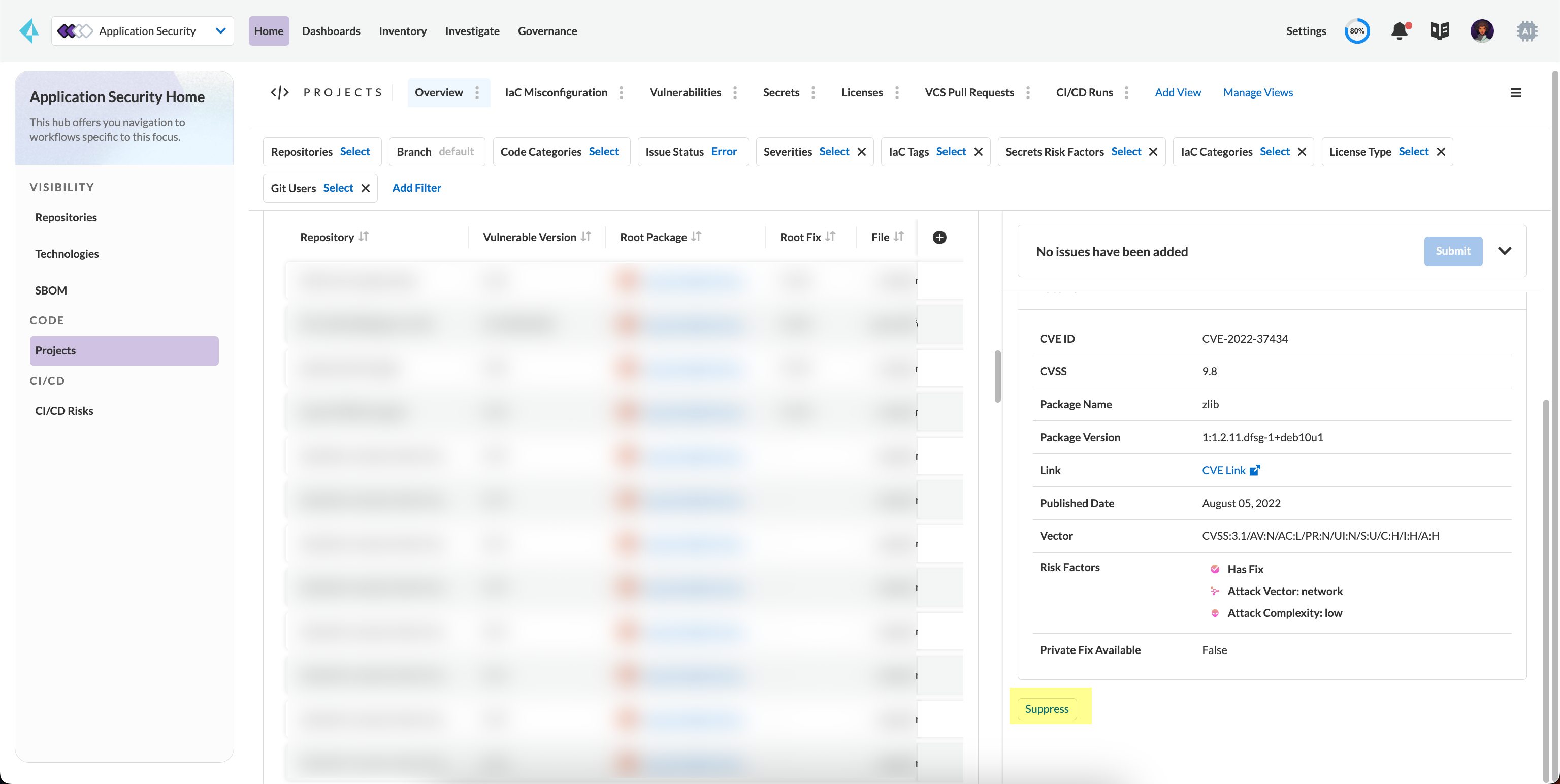
Task: Open the notifications bell
Action: pos(1399,31)
